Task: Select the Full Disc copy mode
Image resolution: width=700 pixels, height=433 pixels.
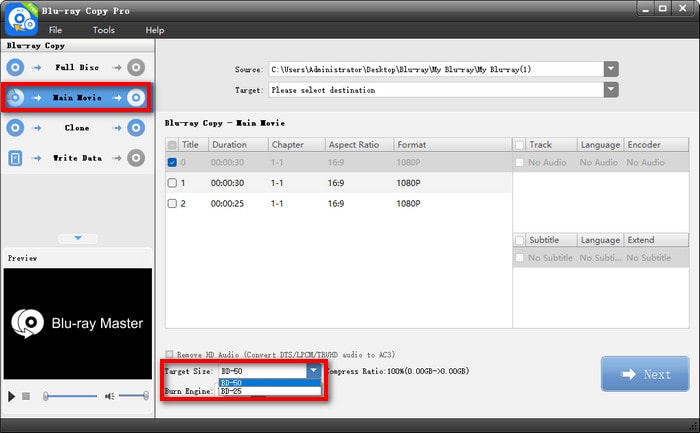Action: [77, 67]
